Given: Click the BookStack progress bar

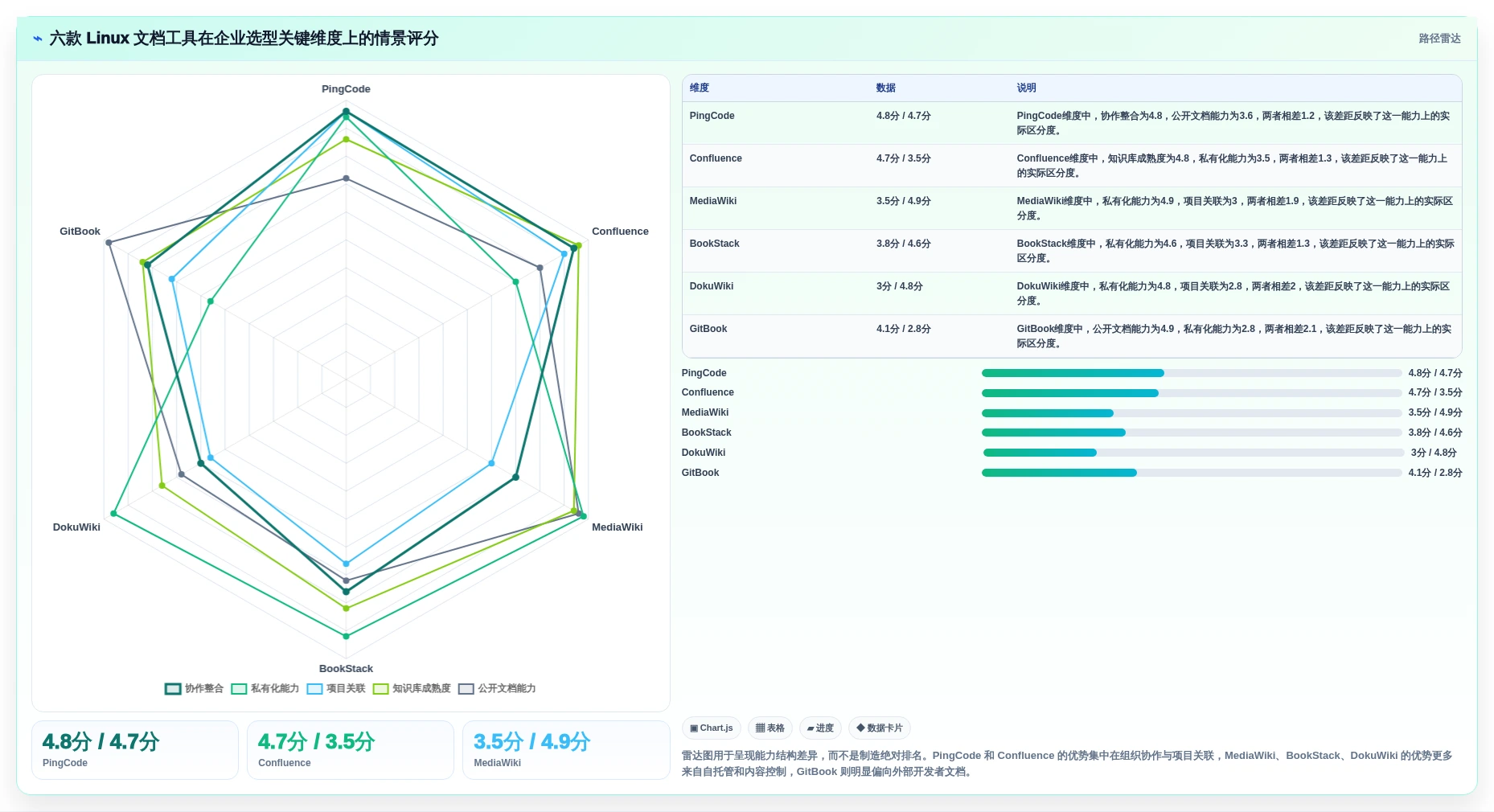Looking at the screenshot, I should [1192, 433].
